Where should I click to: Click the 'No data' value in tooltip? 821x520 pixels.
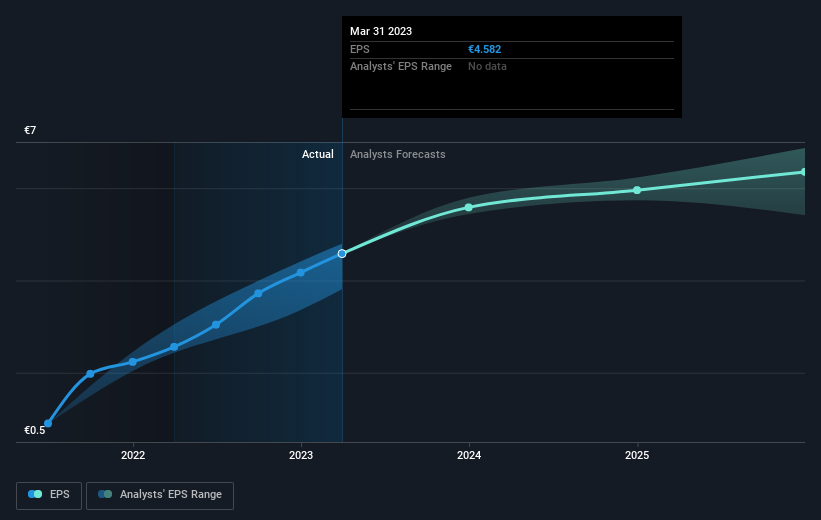point(487,67)
